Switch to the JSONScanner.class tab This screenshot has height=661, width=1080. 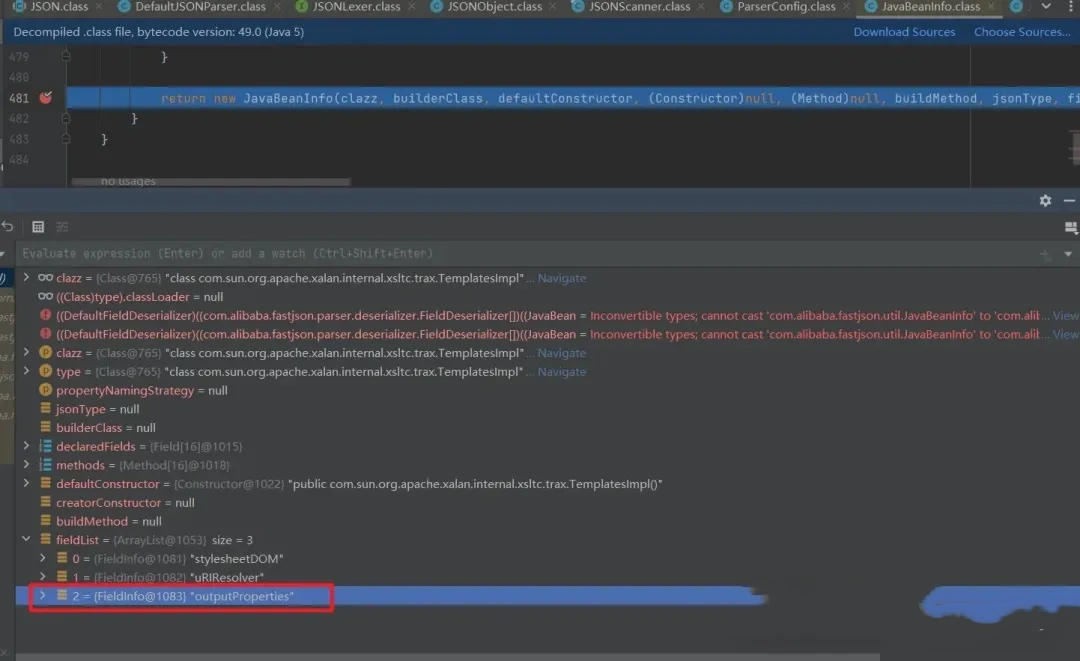pos(638,6)
